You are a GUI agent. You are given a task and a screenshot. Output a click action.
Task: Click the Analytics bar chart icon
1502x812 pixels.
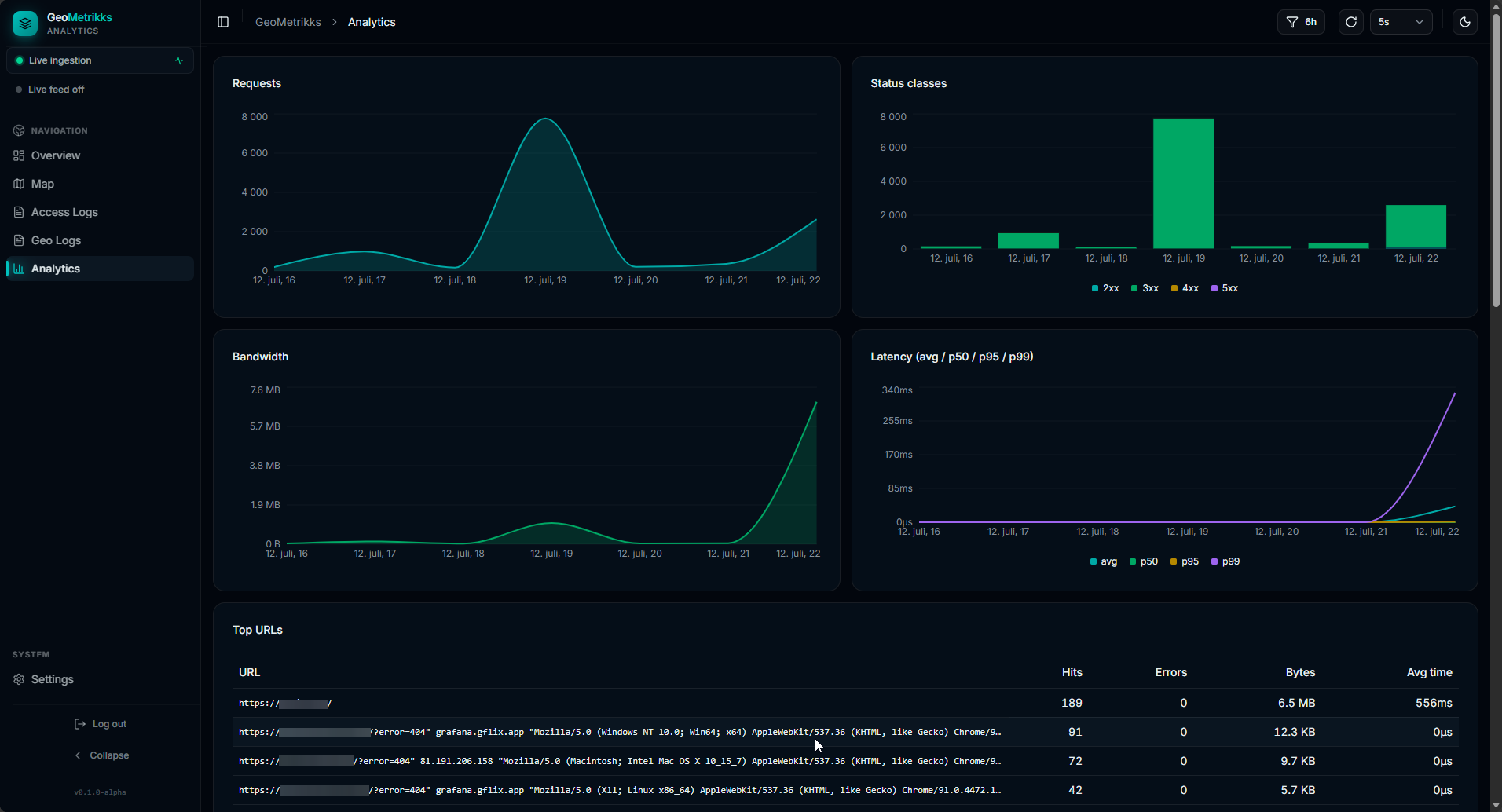[19, 269]
